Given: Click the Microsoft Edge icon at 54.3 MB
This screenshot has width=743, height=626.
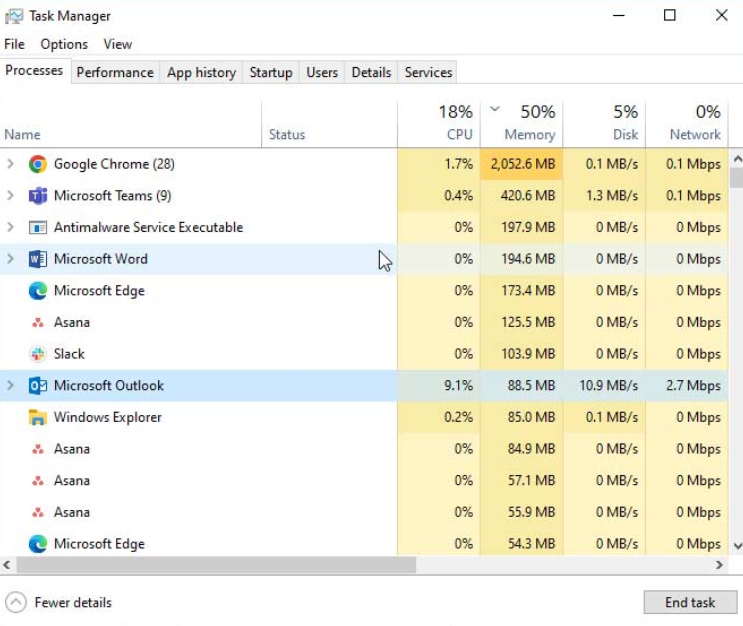Looking at the screenshot, I should [x=37, y=544].
